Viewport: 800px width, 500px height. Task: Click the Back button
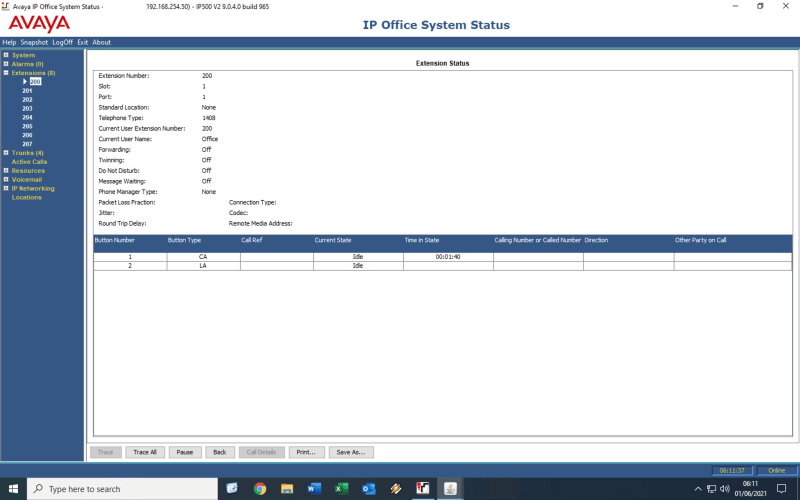pos(220,452)
